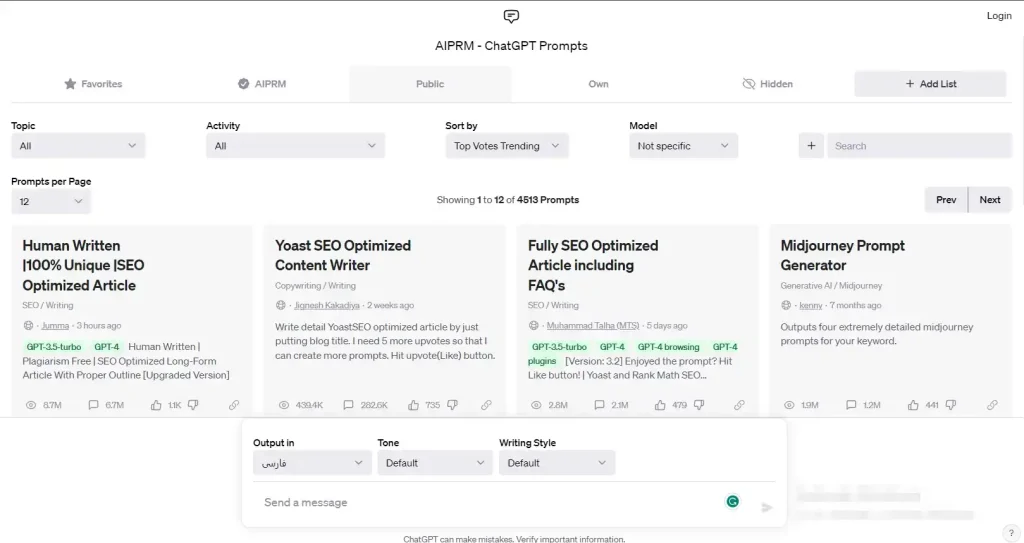
Task: Go to the Next page
Action: point(990,200)
